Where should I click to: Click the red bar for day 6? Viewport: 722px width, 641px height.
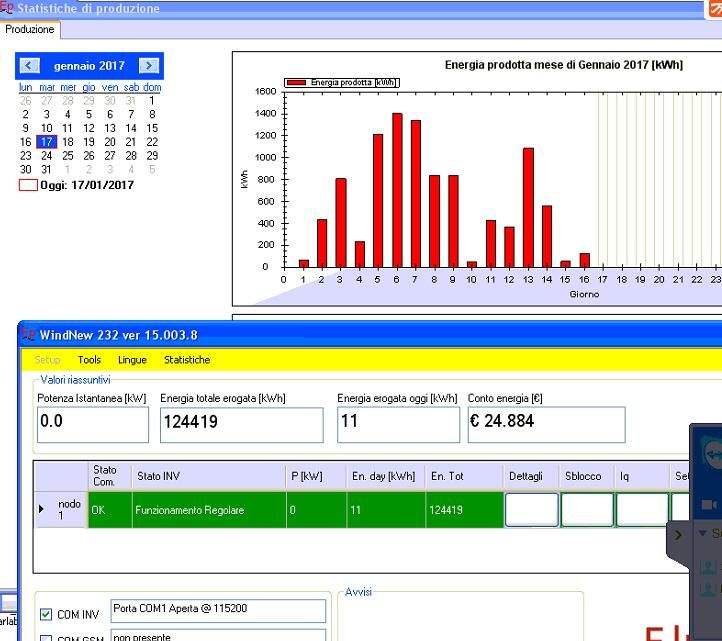tap(397, 190)
